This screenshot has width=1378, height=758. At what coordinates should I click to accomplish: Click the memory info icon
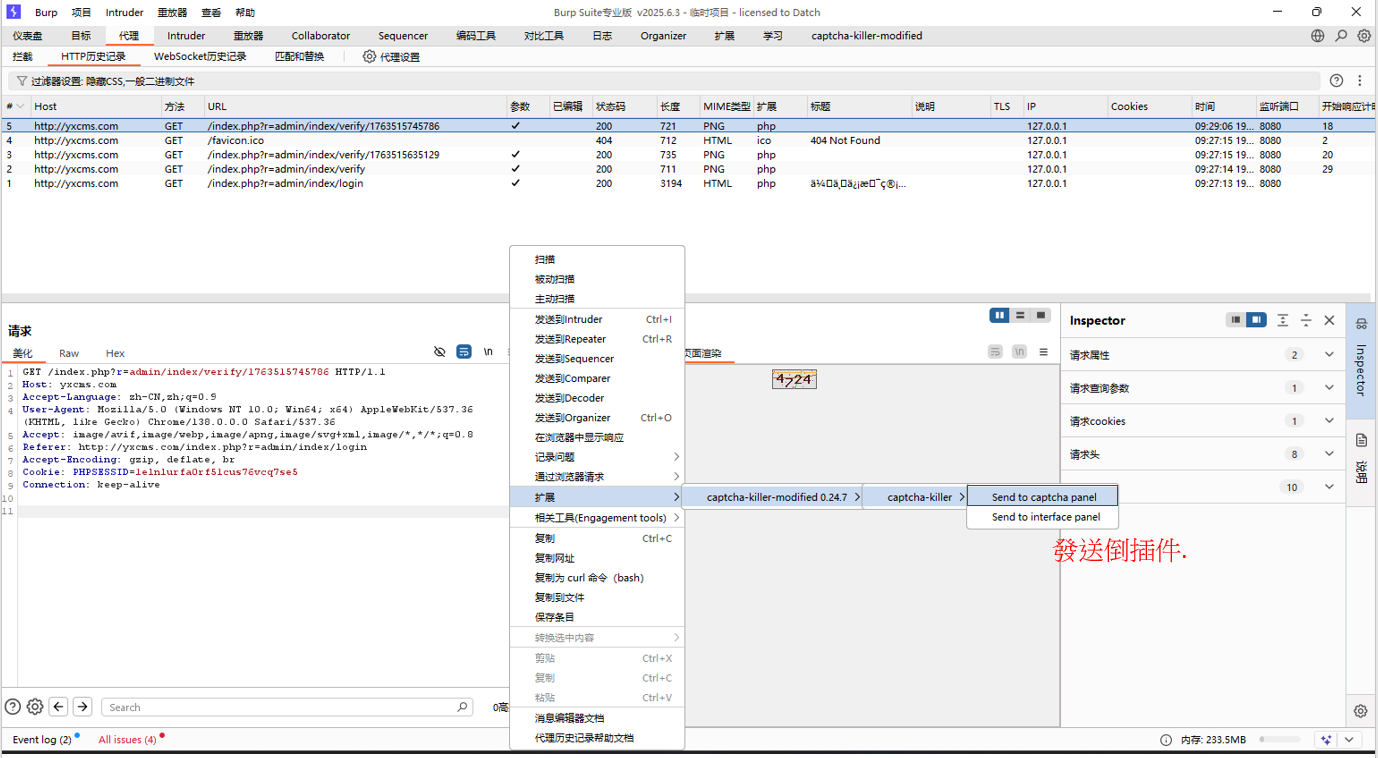pyautogui.click(x=1166, y=740)
